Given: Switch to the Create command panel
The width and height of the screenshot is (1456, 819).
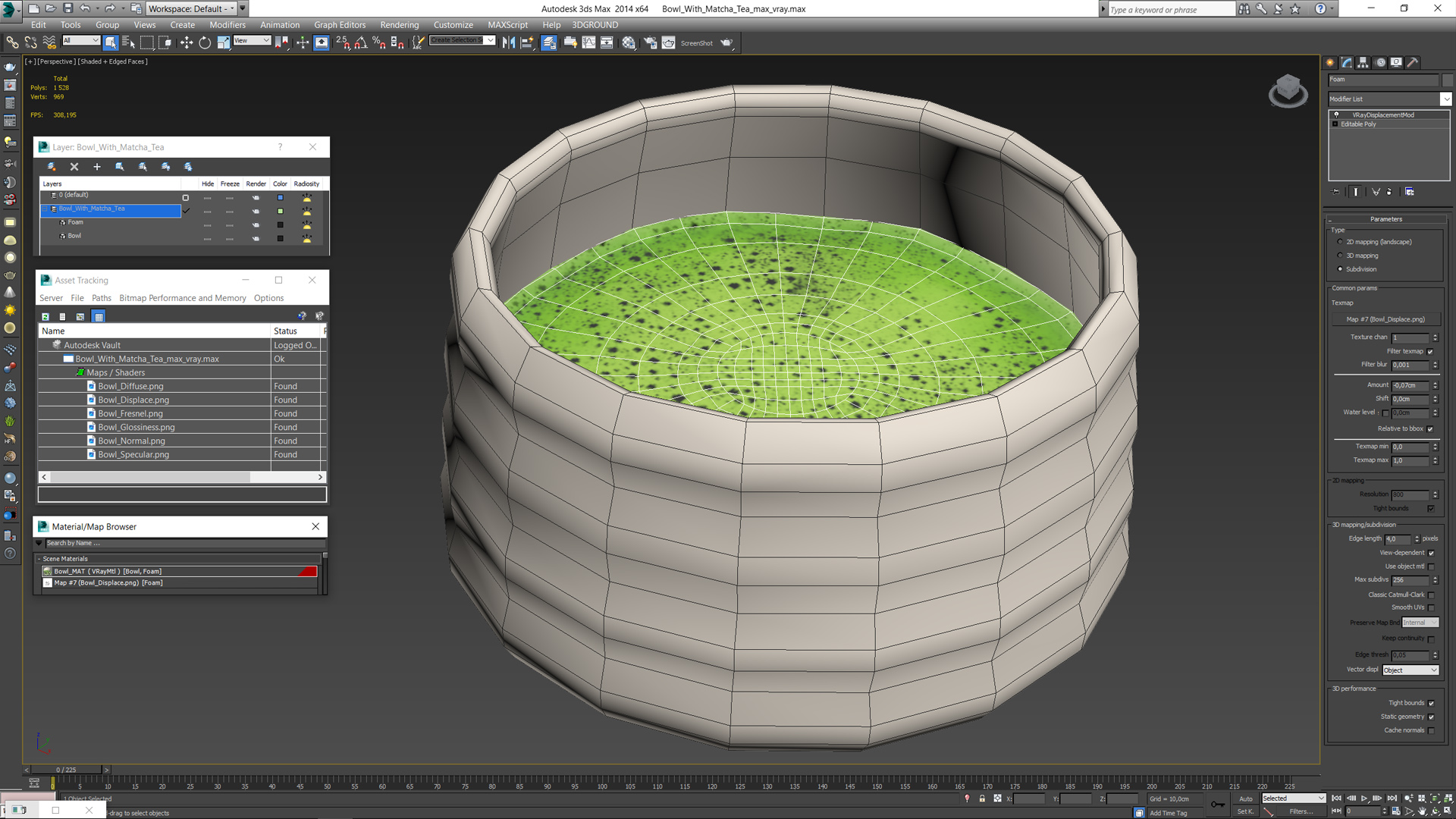Looking at the screenshot, I should click(x=1331, y=63).
